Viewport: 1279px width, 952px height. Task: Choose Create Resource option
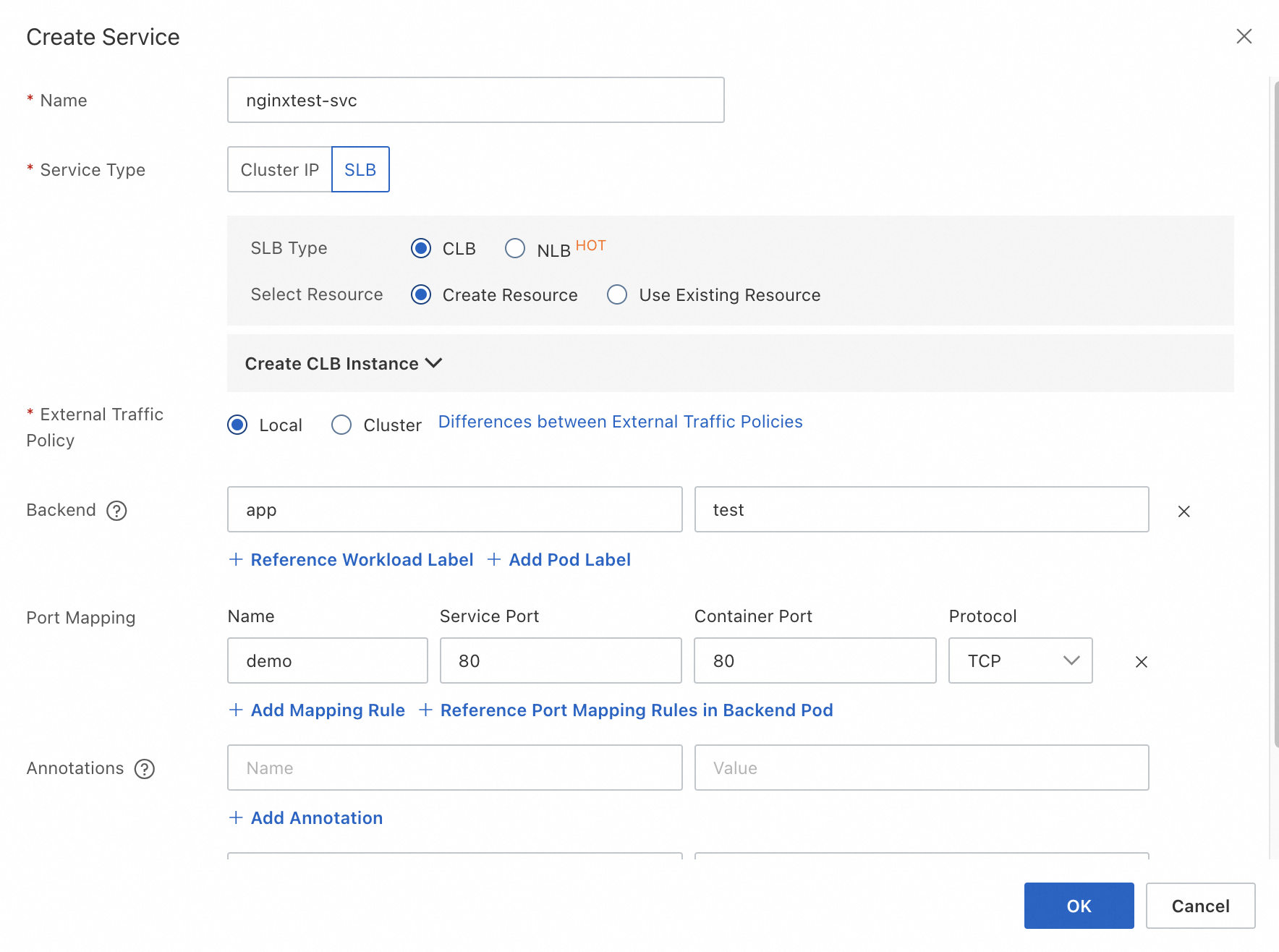click(x=421, y=295)
